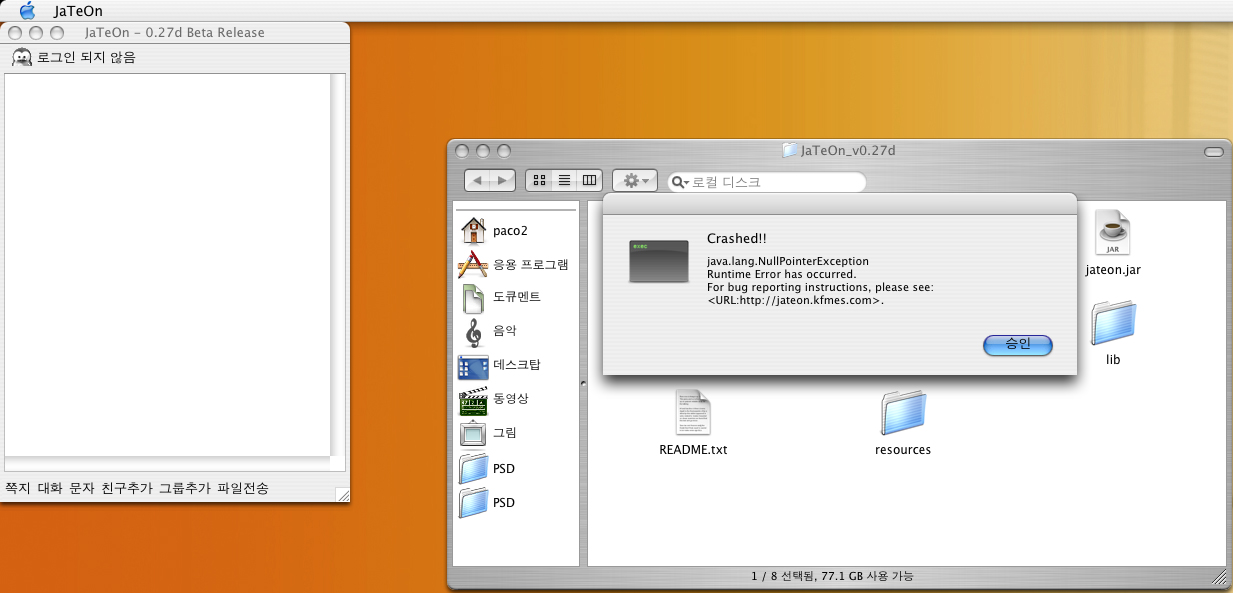Click the JaTeOn - 0.27d Beta Release title
Viewport: 1233px width, 593px height.
pyautogui.click(x=175, y=33)
